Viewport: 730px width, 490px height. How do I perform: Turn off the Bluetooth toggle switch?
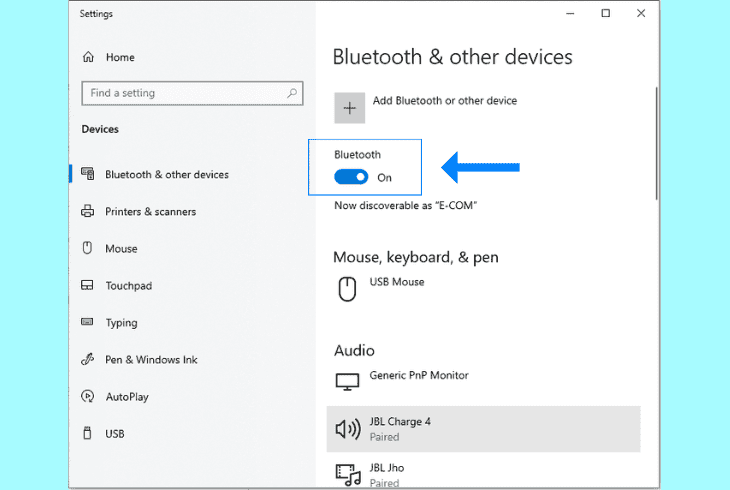tap(351, 177)
